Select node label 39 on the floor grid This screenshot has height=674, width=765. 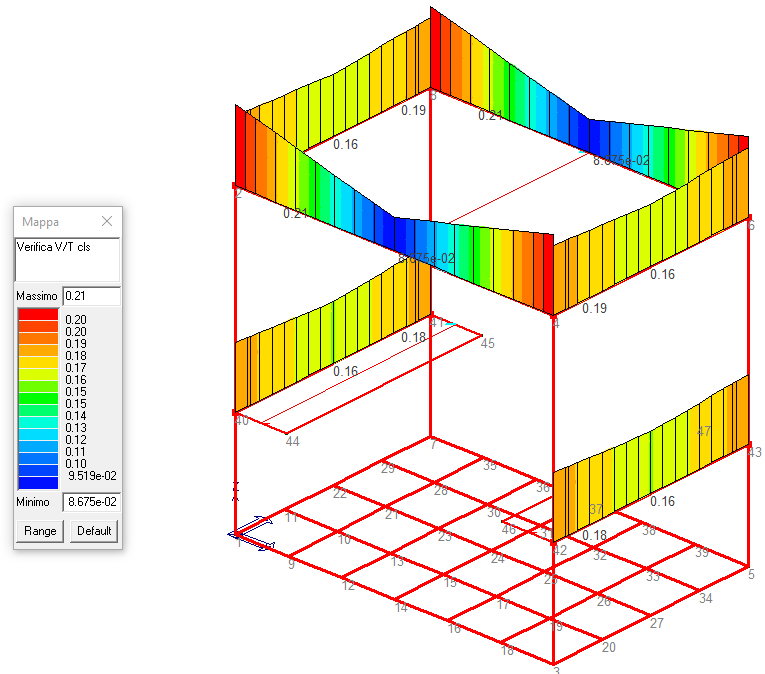[702, 552]
